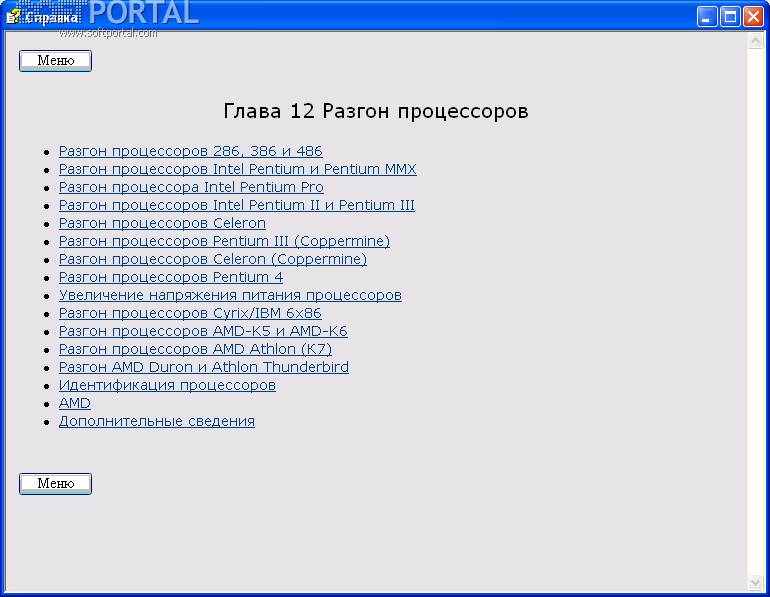Open Дополнительные сведения link
The width and height of the screenshot is (770, 597).
157,421
